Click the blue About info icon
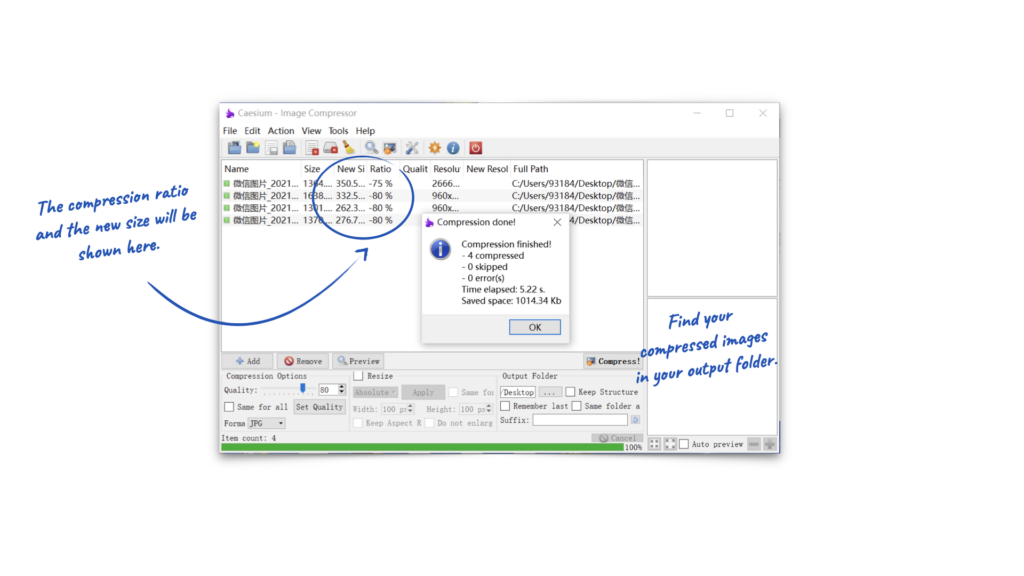The width and height of the screenshot is (1024, 576). [x=453, y=148]
